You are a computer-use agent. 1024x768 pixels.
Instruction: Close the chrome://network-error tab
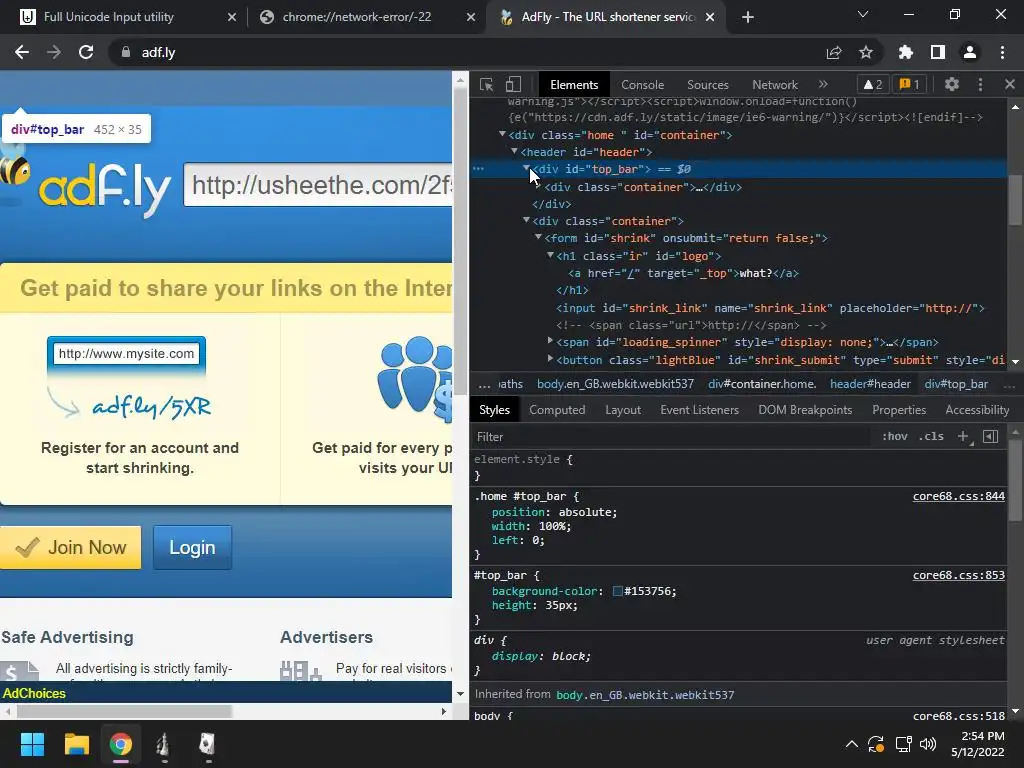pyautogui.click(x=470, y=17)
